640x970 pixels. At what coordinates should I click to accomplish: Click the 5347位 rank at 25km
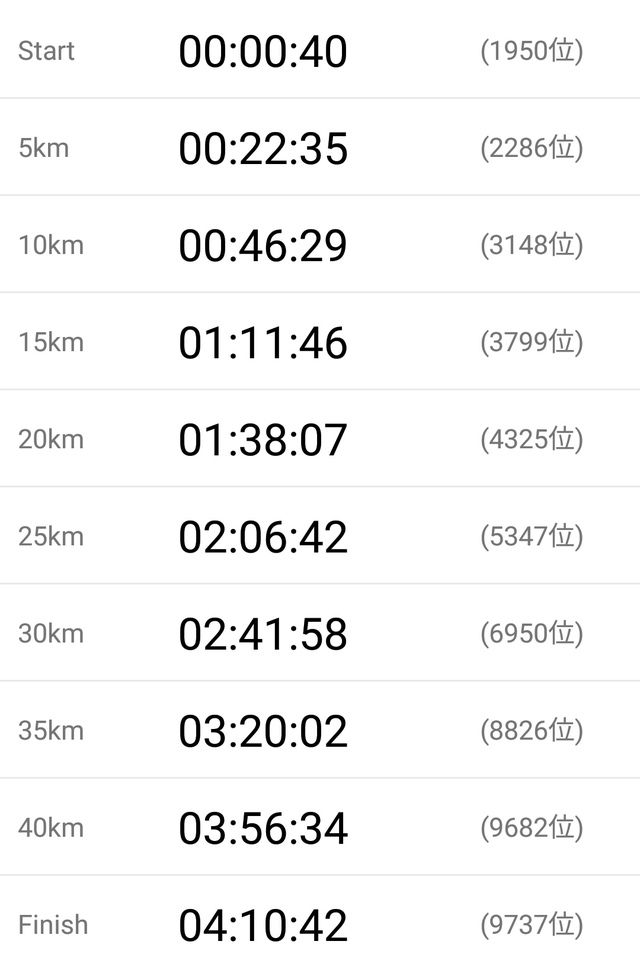click(x=532, y=537)
